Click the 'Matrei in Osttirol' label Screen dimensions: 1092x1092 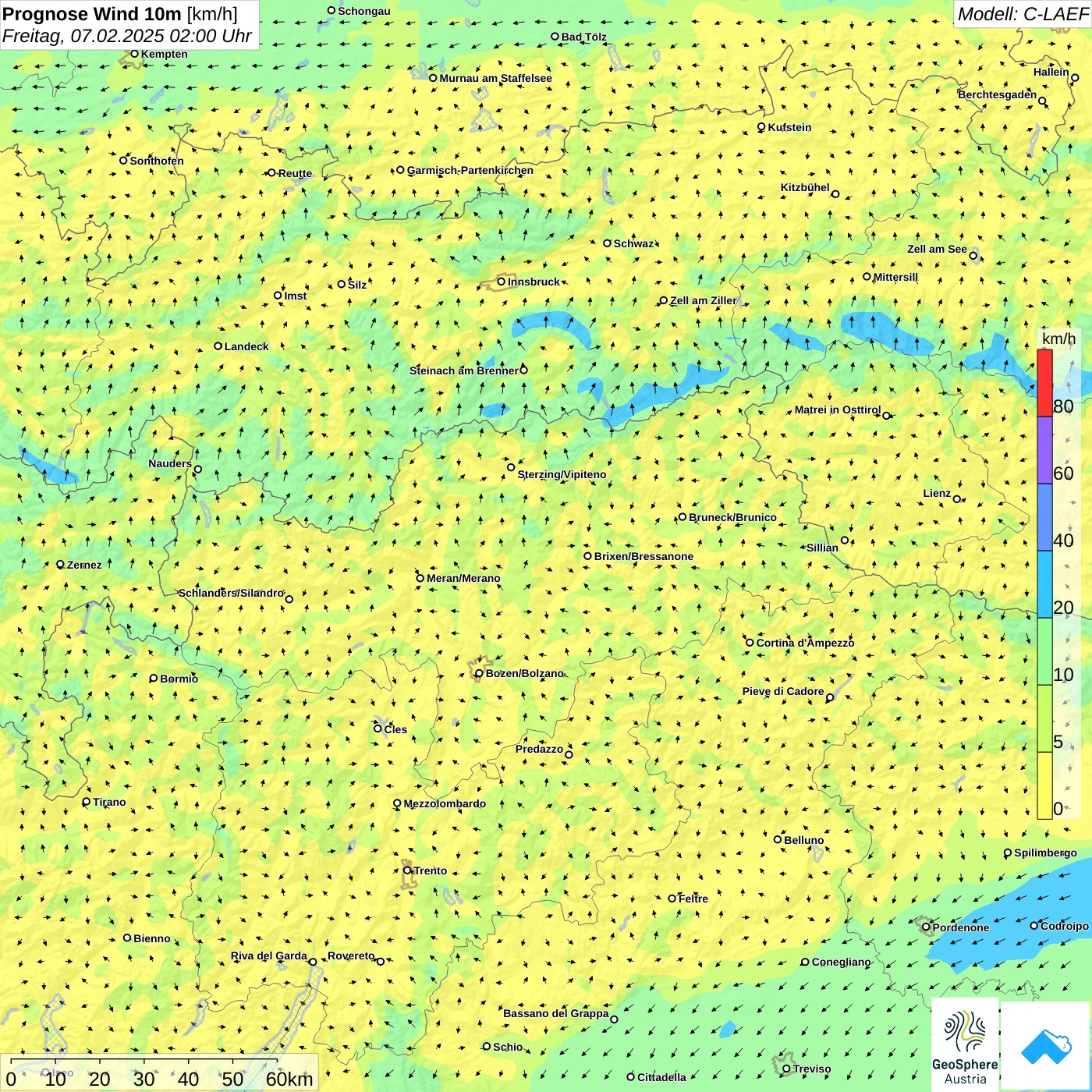click(838, 409)
